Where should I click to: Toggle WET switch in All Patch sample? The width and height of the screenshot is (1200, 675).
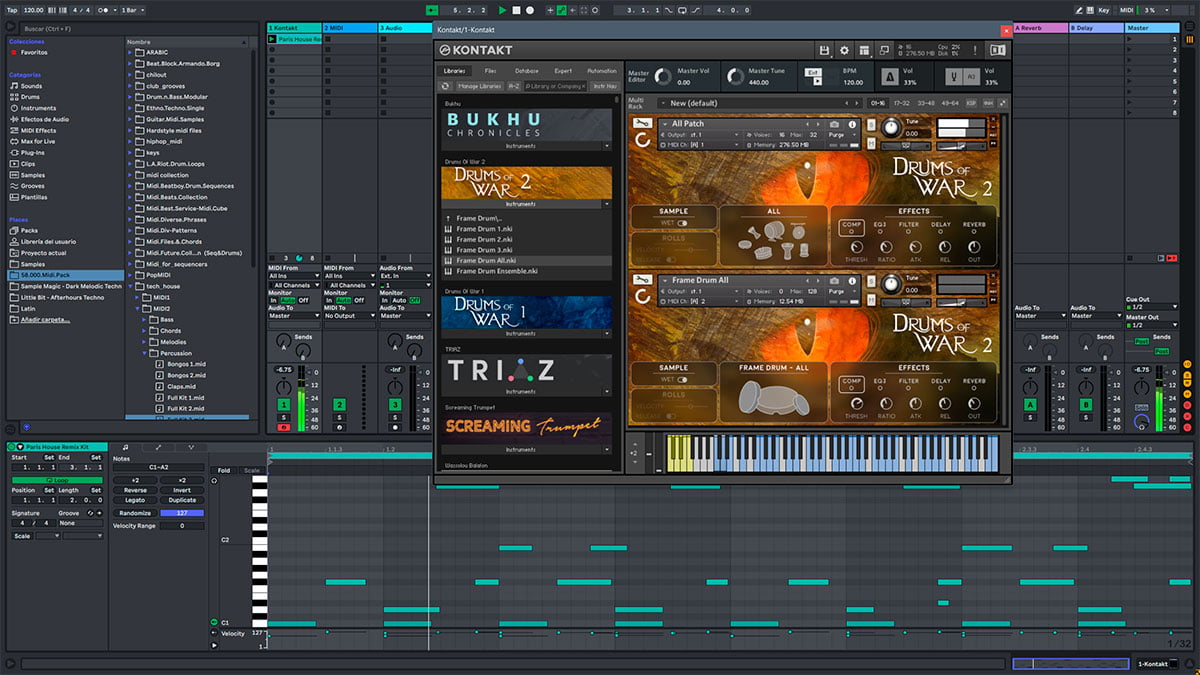(x=683, y=223)
